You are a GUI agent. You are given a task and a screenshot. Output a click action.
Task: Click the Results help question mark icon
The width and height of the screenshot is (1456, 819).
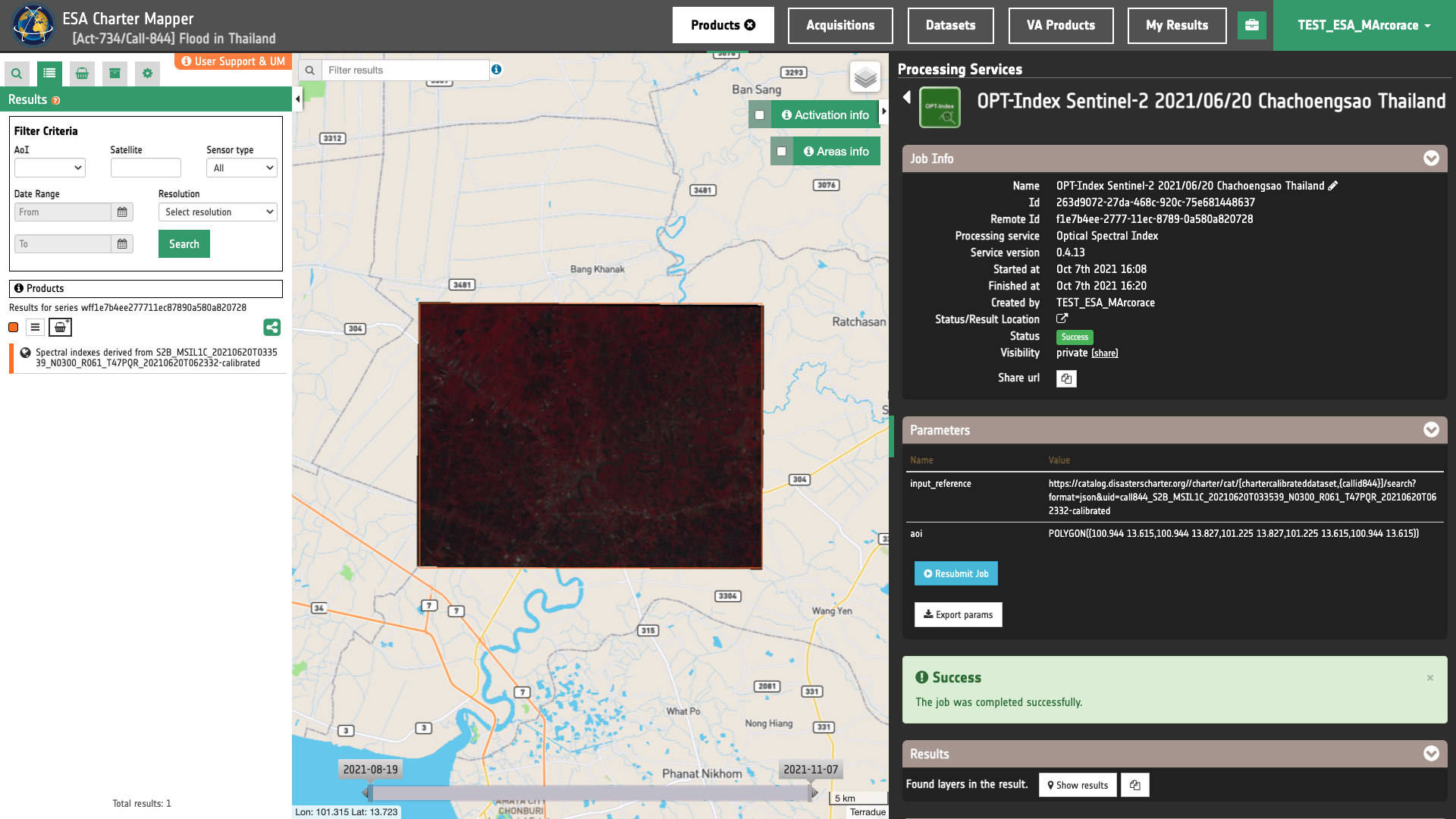[56, 100]
